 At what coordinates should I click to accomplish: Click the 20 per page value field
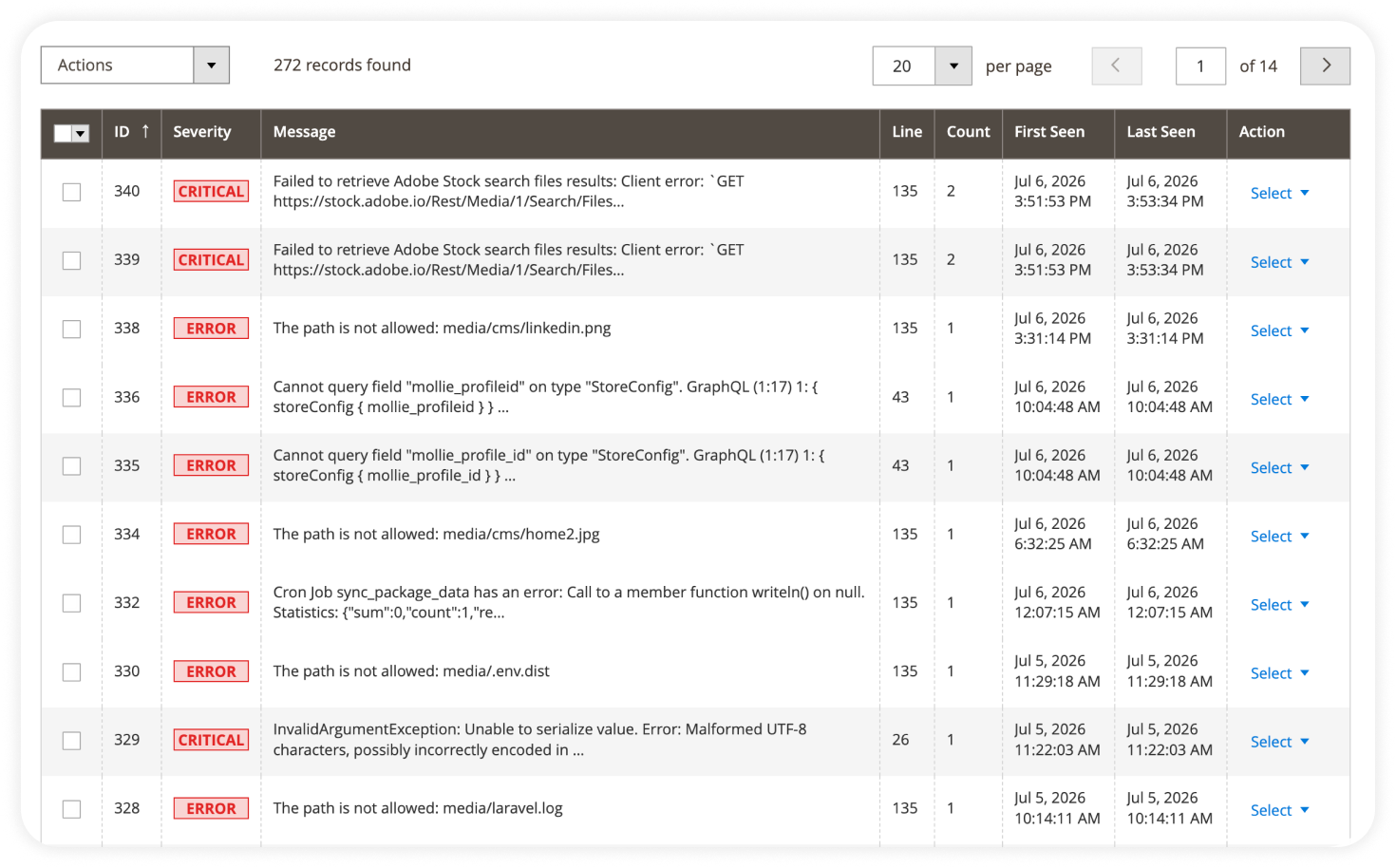[x=904, y=66]
